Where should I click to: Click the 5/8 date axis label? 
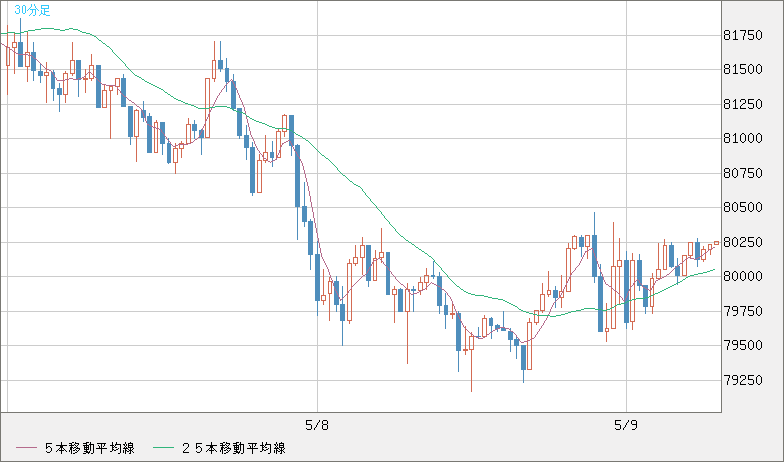[x=317, y=426]
